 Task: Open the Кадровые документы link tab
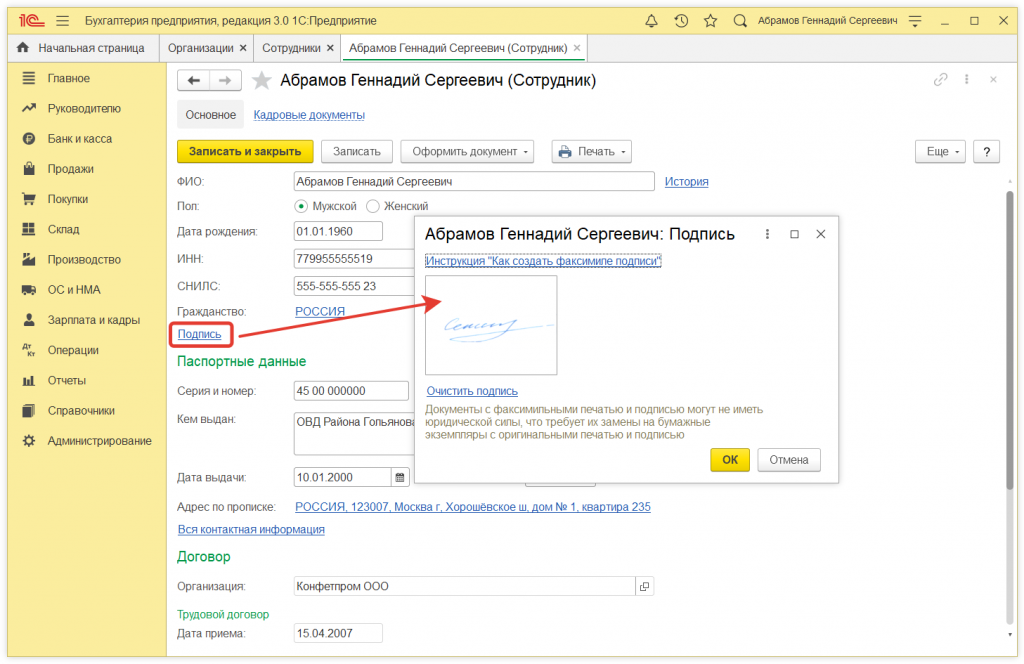[309, 115]
